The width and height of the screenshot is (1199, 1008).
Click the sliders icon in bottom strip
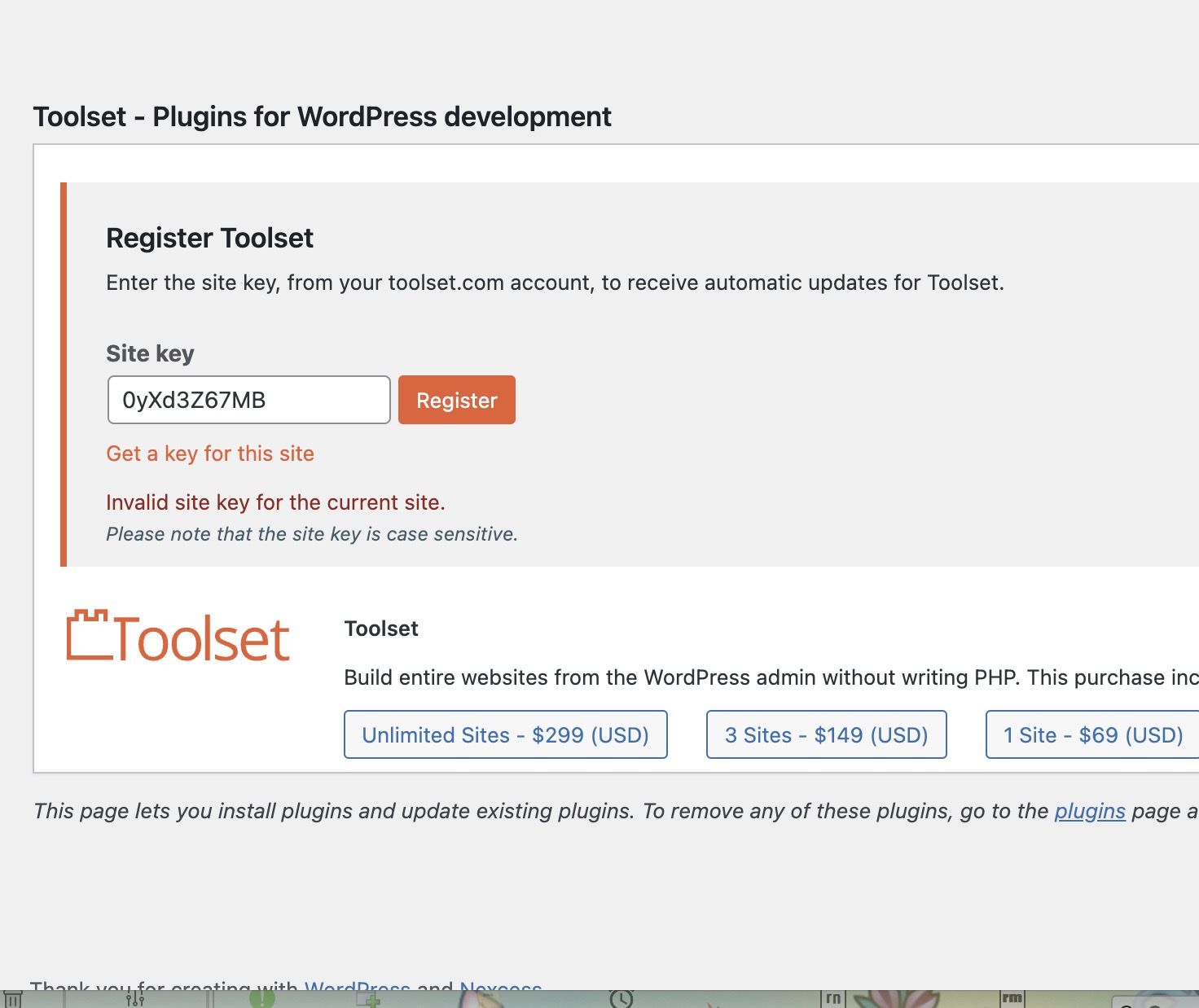tap(135, 998)
